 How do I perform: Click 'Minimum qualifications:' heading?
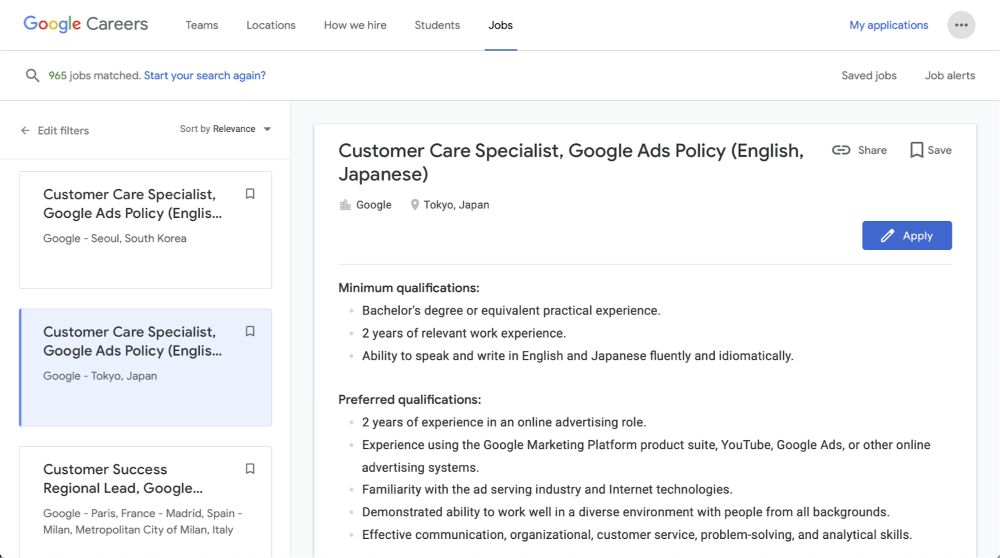tap(409, 288)
